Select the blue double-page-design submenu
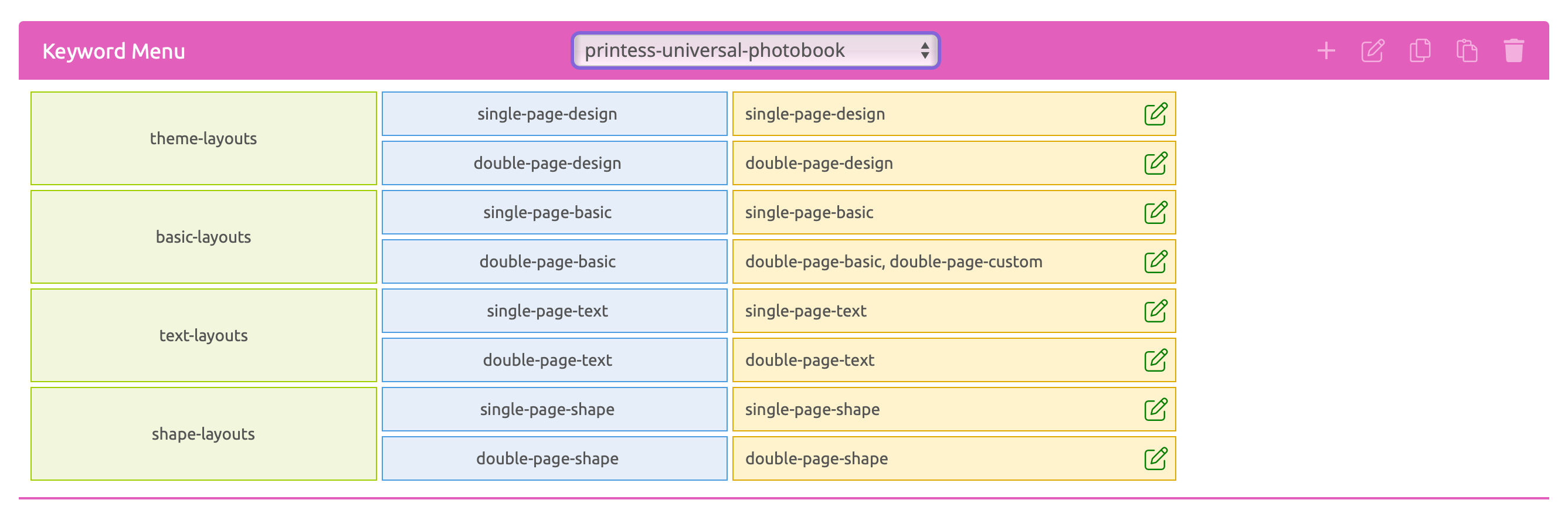The height and width of the screenshot is (510, 1568). 554,163
